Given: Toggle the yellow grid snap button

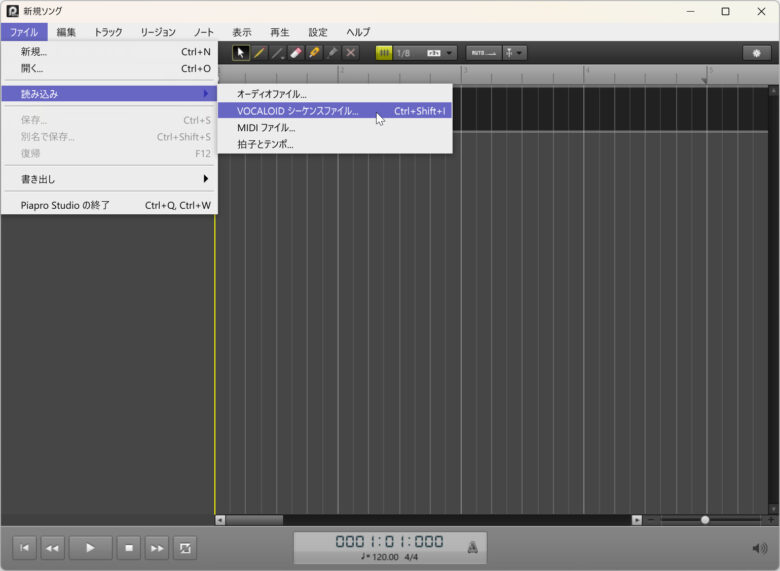Looking at the screenshot, I should point(384,53).
